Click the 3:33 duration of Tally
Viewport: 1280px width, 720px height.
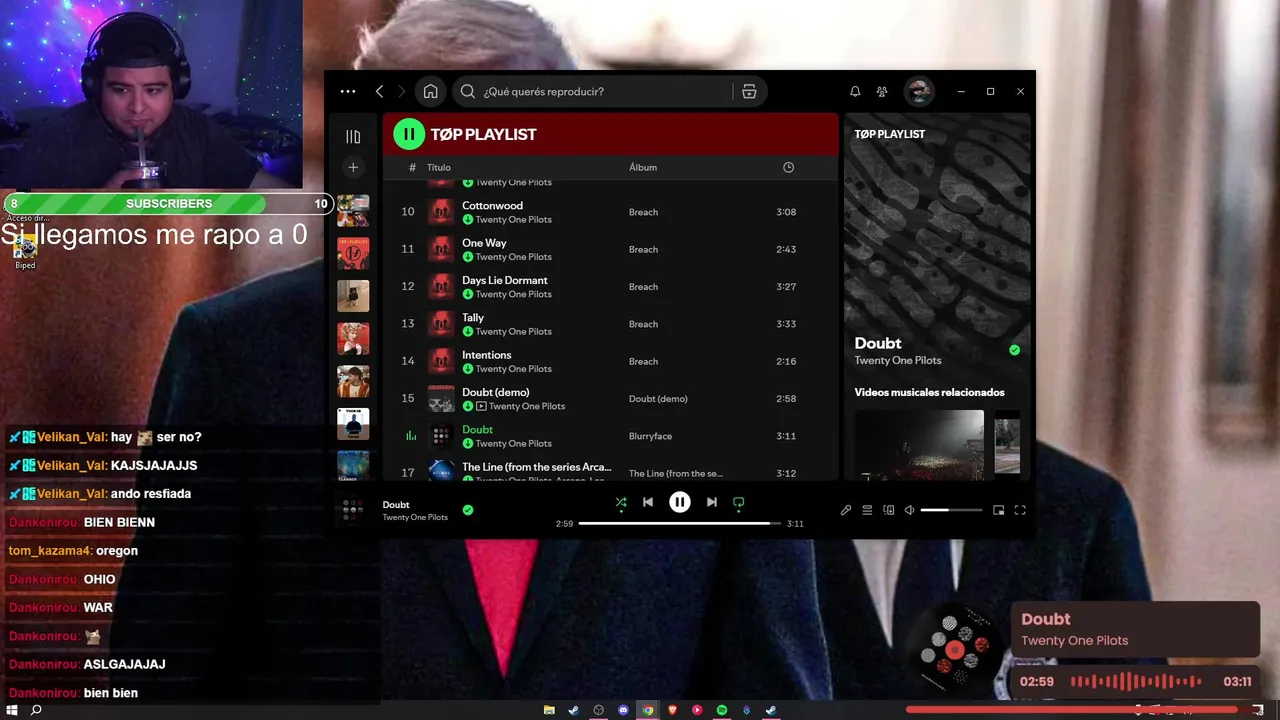[x=786, y=324]
